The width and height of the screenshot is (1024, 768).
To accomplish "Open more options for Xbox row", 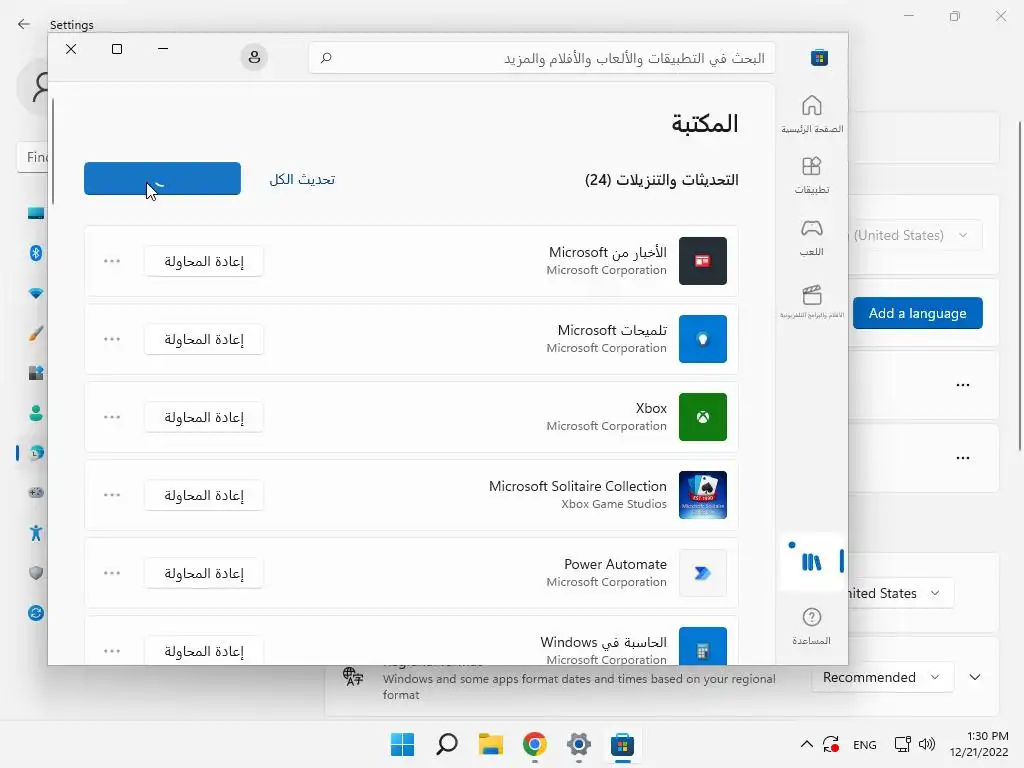I will point(112,417).
